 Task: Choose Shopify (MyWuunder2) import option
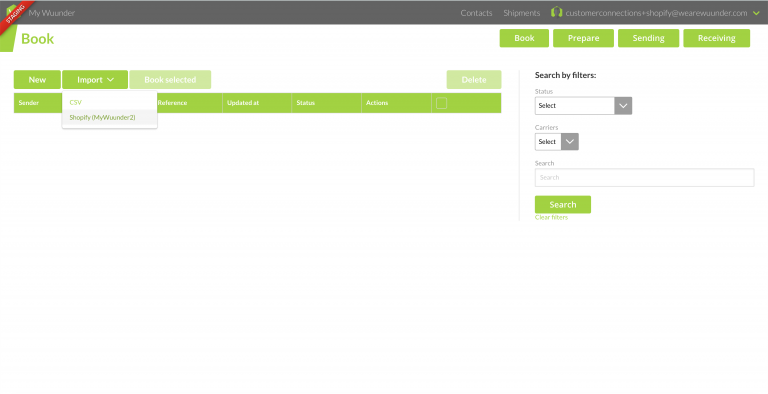point(109,118)
